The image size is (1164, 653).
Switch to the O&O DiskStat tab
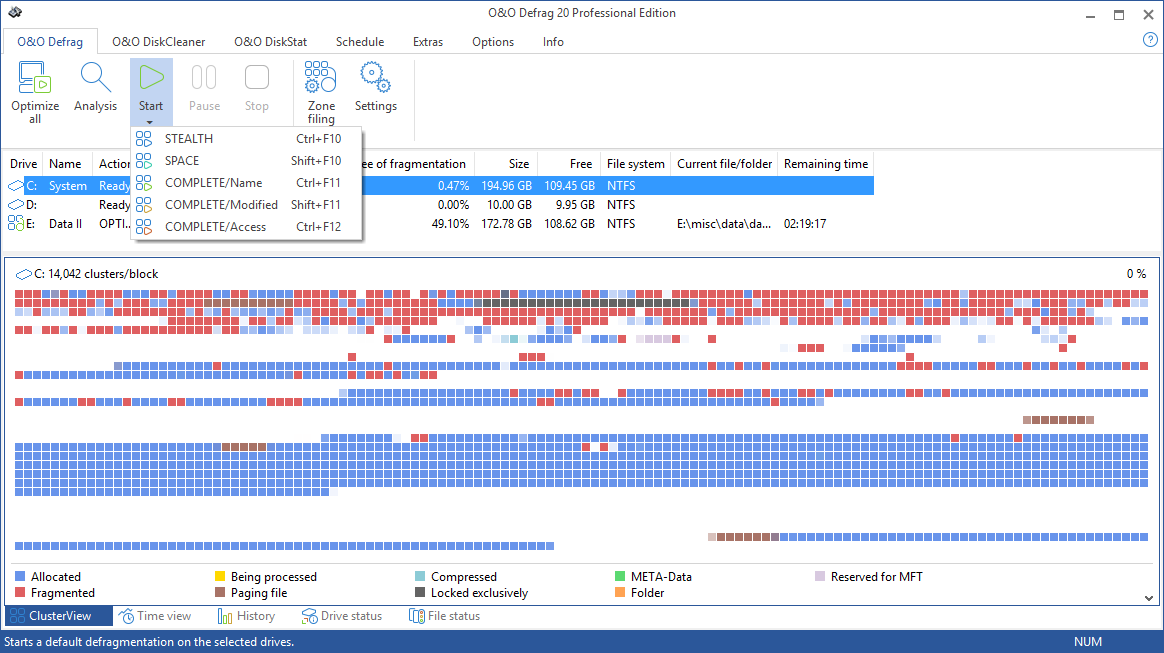pos(270,42)
